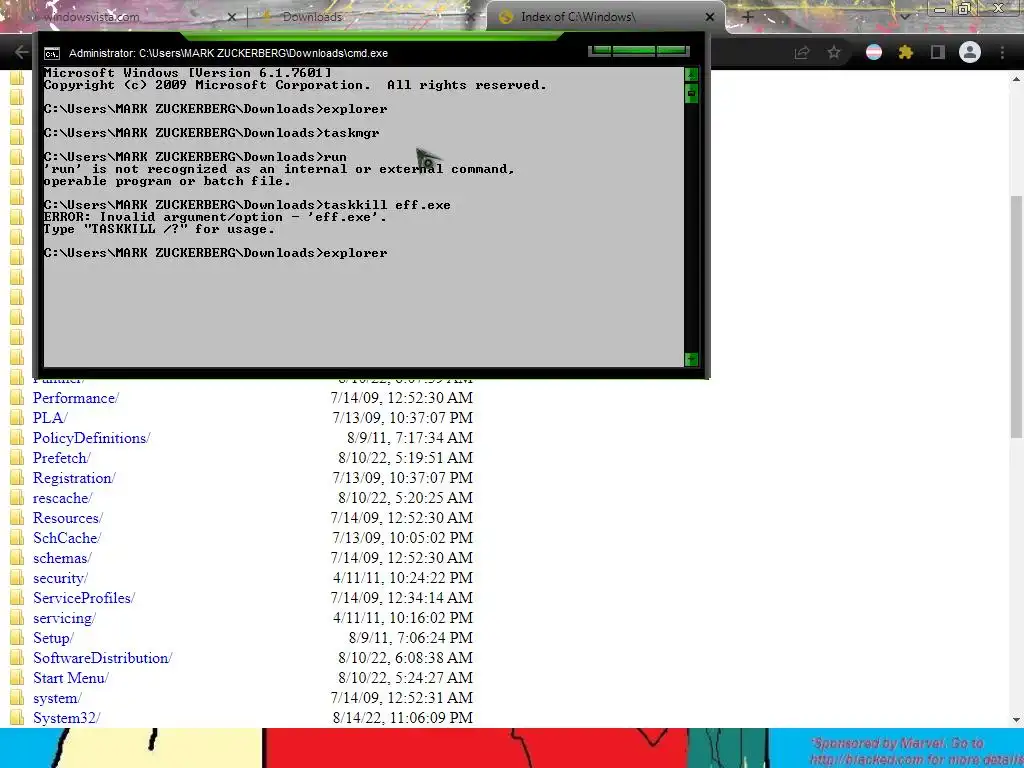This screenshot has height=768, width=1024.
Task: Close the windowsvista.com tab
Action: click(231, 17)
